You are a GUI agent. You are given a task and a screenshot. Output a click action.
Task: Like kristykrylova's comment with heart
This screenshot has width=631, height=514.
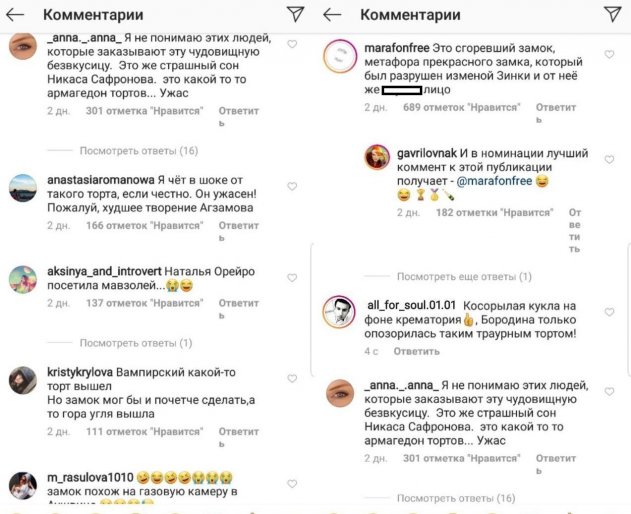[292, 377]
